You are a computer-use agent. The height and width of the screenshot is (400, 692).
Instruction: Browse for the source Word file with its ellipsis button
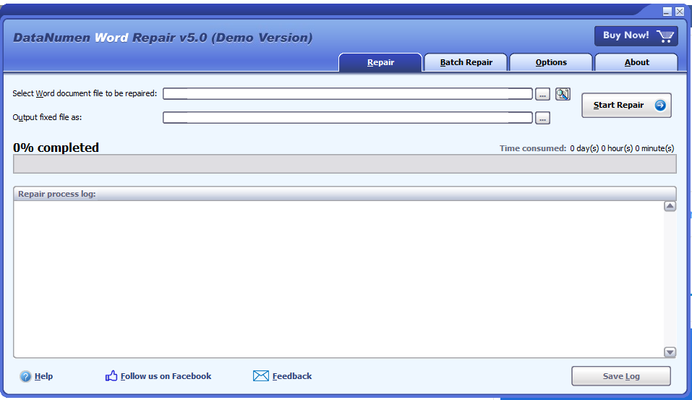542,94
